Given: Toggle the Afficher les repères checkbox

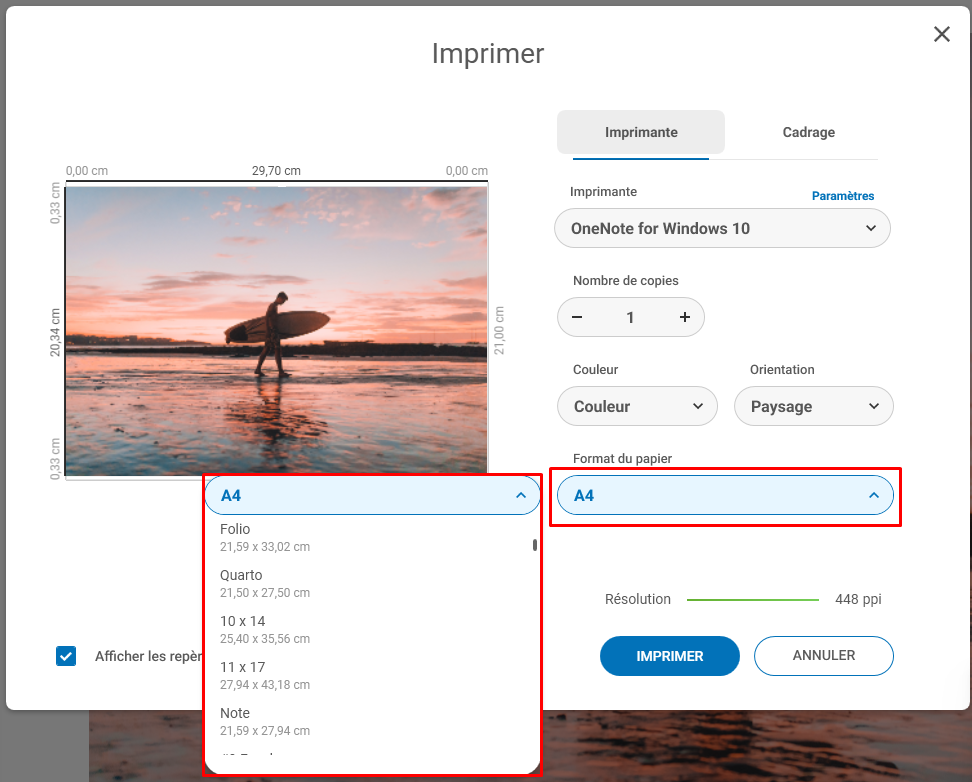Looking at the screenshot, I should point(66,656).
